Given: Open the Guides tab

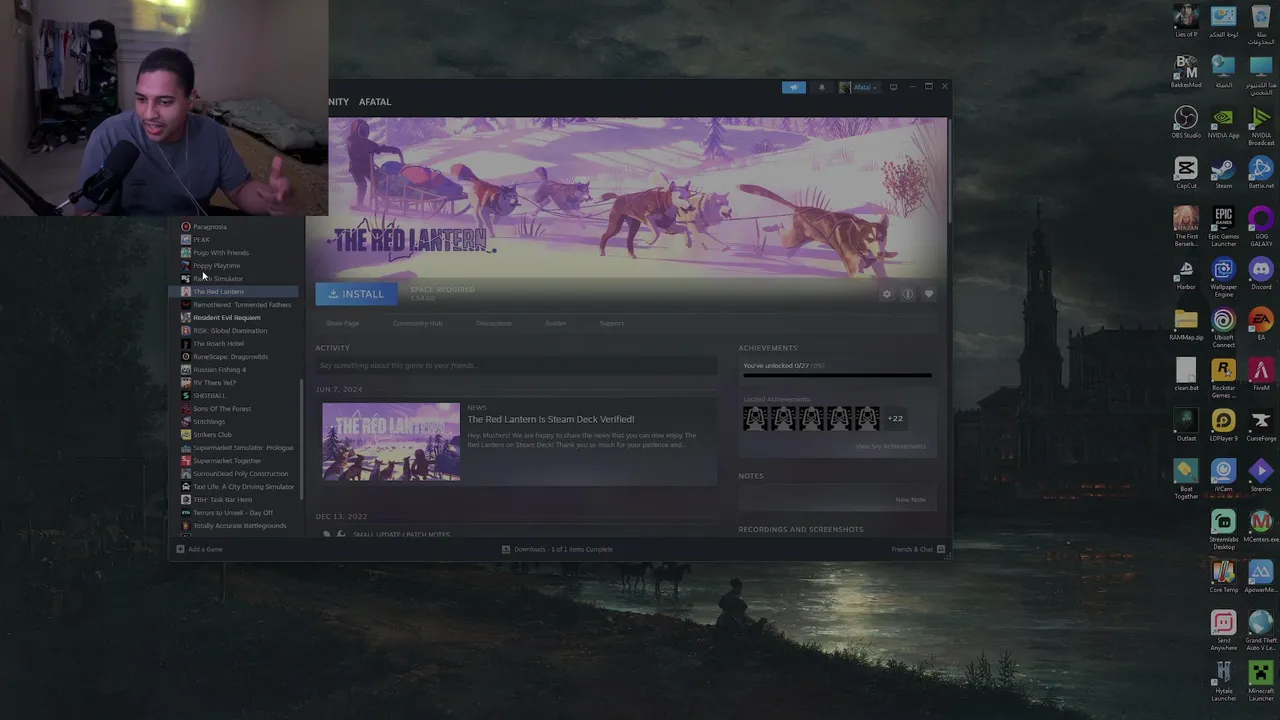Looking at the screenshot, I should point(555,323).
